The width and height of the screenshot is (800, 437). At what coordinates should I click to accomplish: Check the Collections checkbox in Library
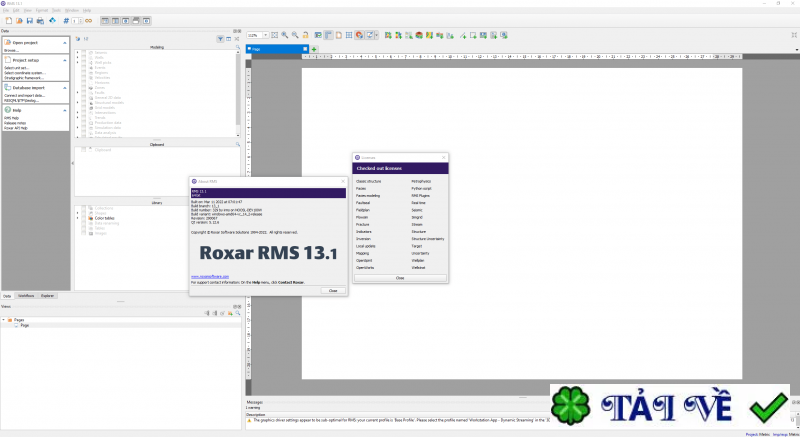pyautogui.click(x=84, y=208)
